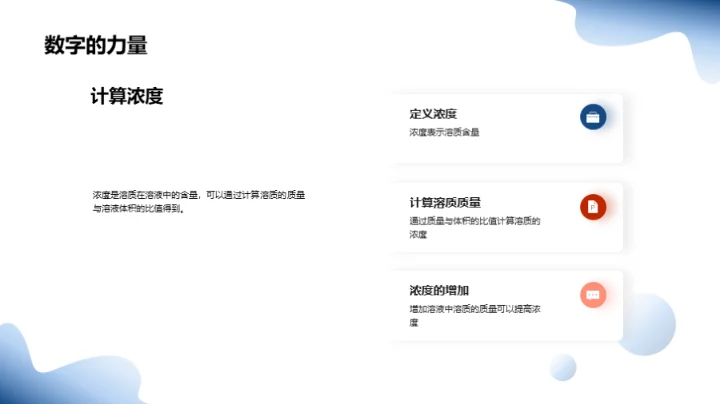The image size is (720, 404).
Task: Click the description 增加溶液中溶质的质量可以提高浓度
Action: click(475, 316)
